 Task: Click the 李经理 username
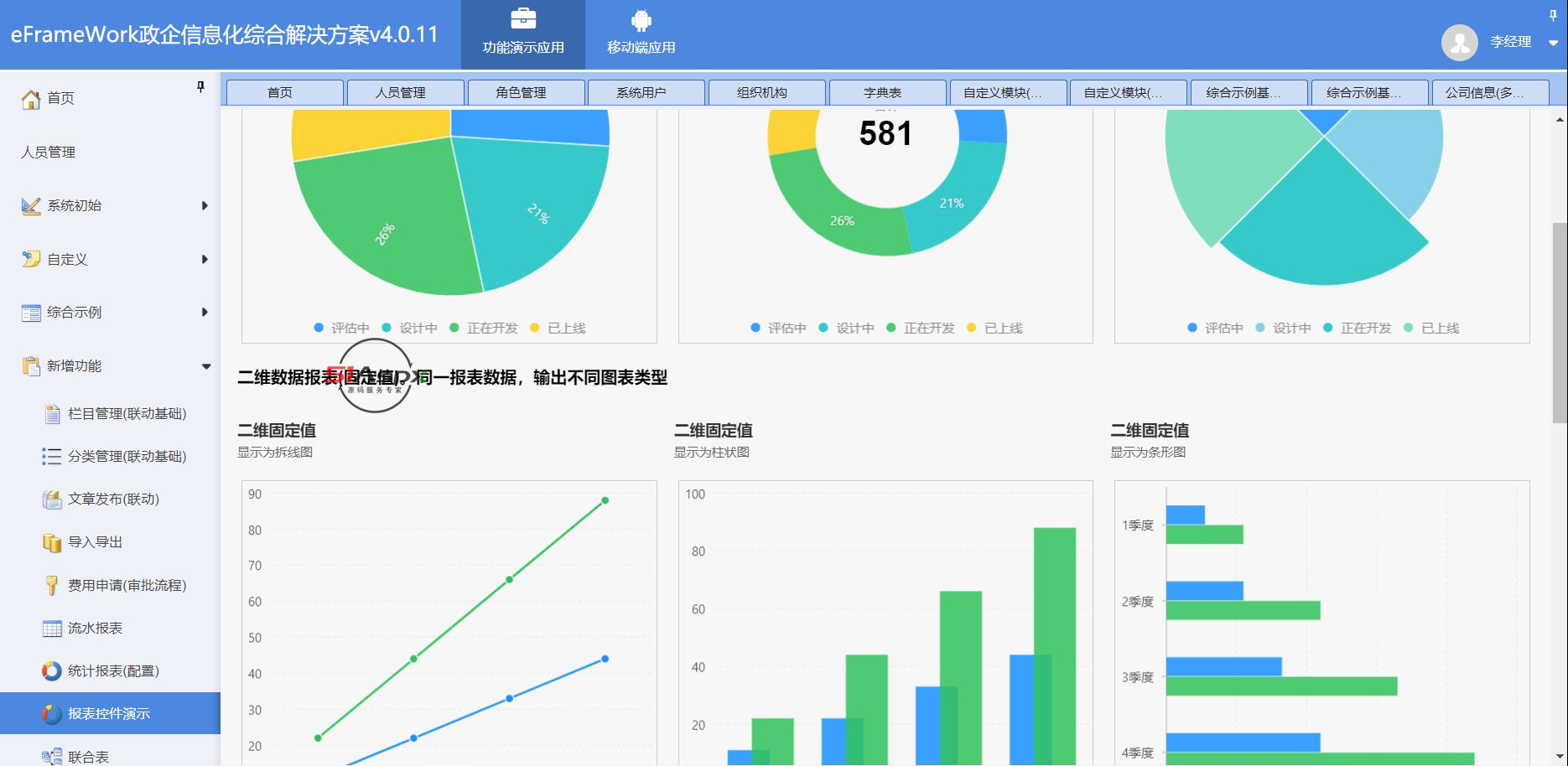click(x=1511, y=42)
